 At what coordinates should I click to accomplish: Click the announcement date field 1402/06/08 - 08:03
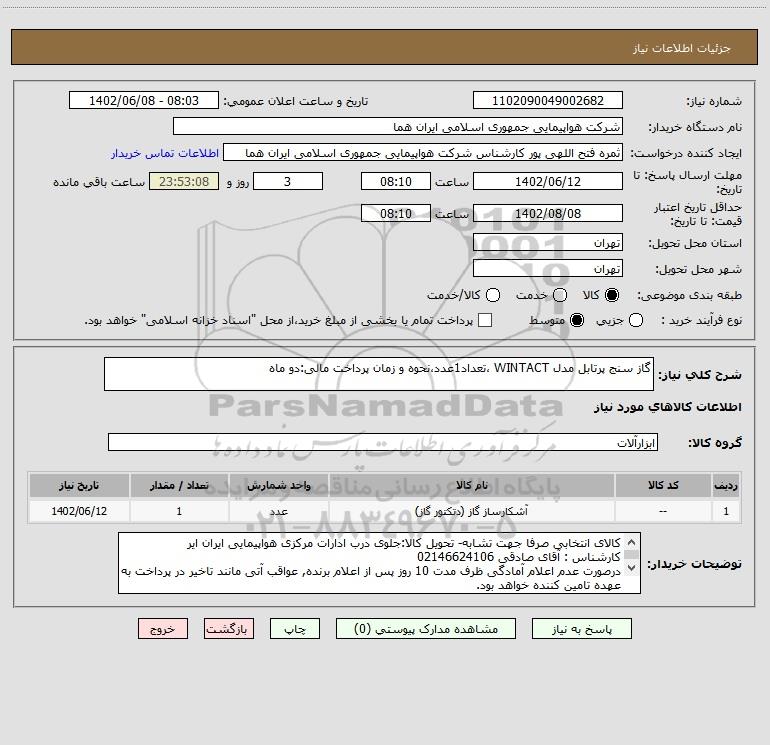(144, 101)
